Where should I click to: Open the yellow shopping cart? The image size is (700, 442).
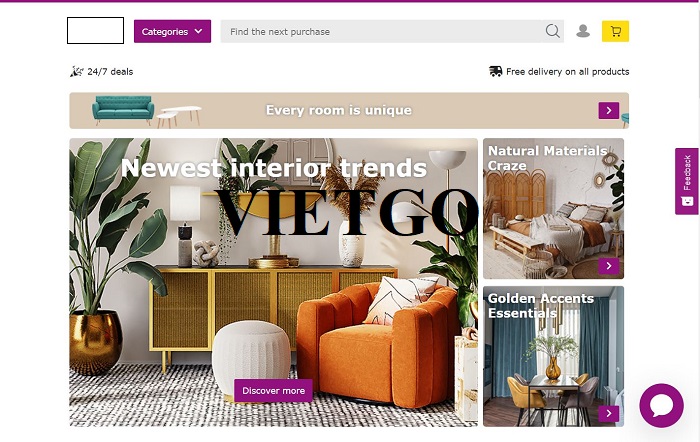(x=615, y=31)
